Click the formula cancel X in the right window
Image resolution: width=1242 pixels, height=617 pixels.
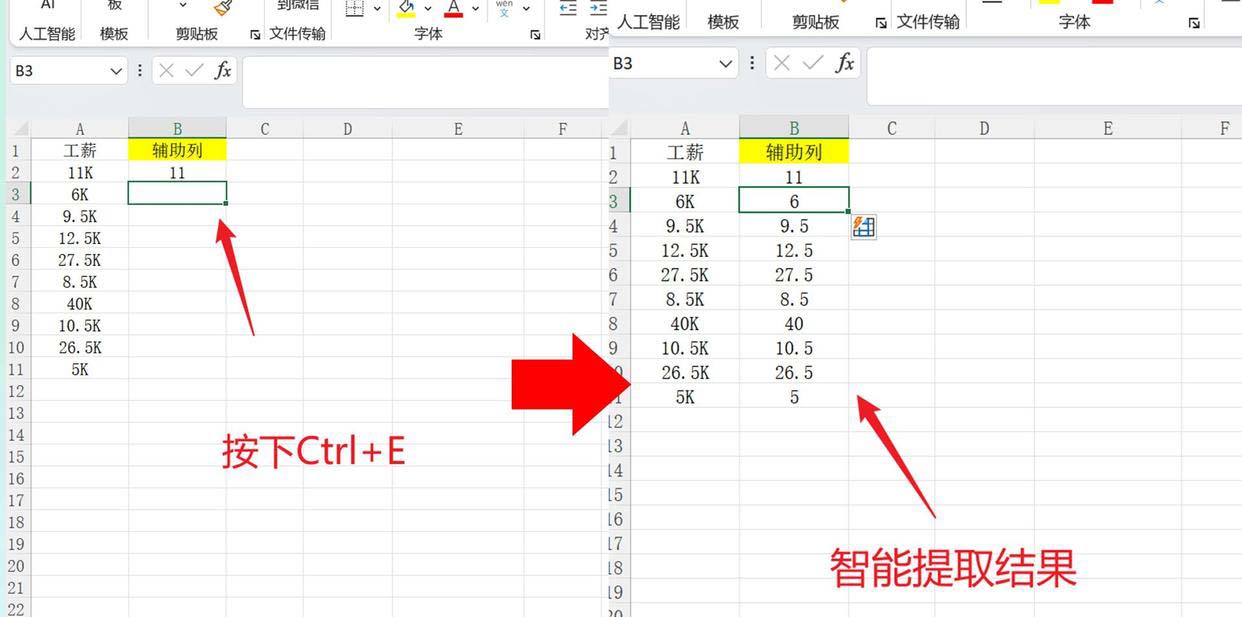point(782,63)
